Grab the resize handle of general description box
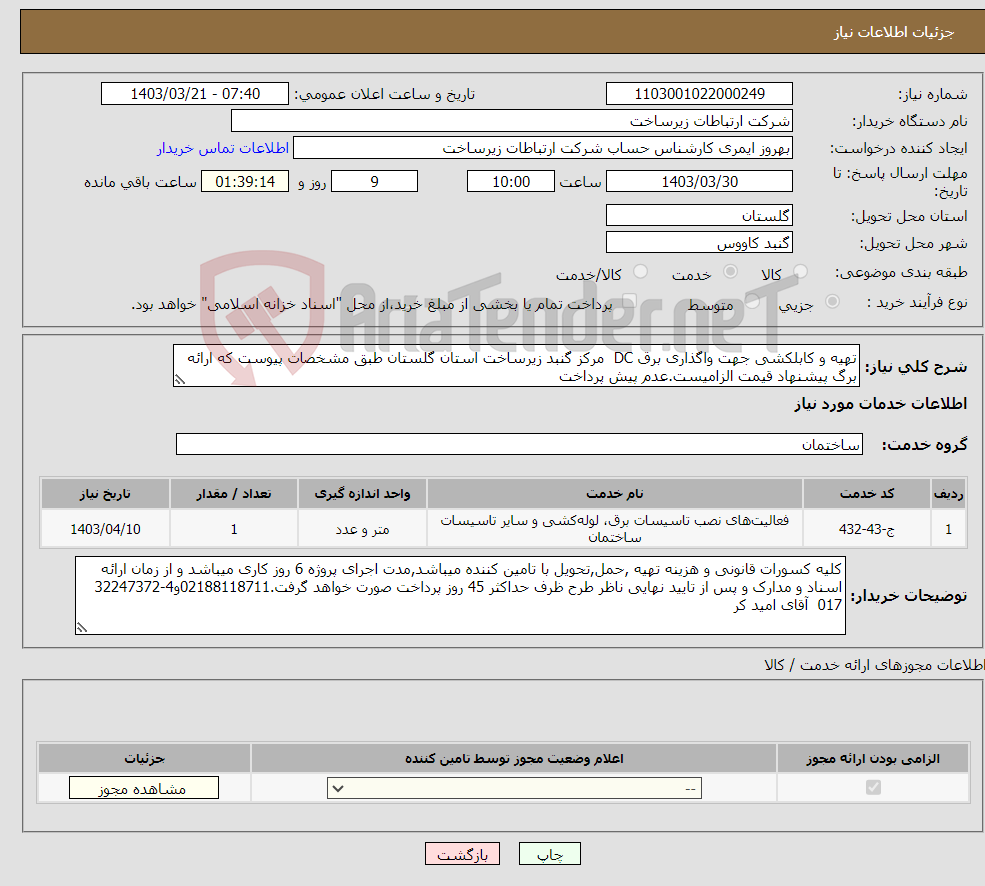This screenshot has height=886, width=985. coord(180,380)
